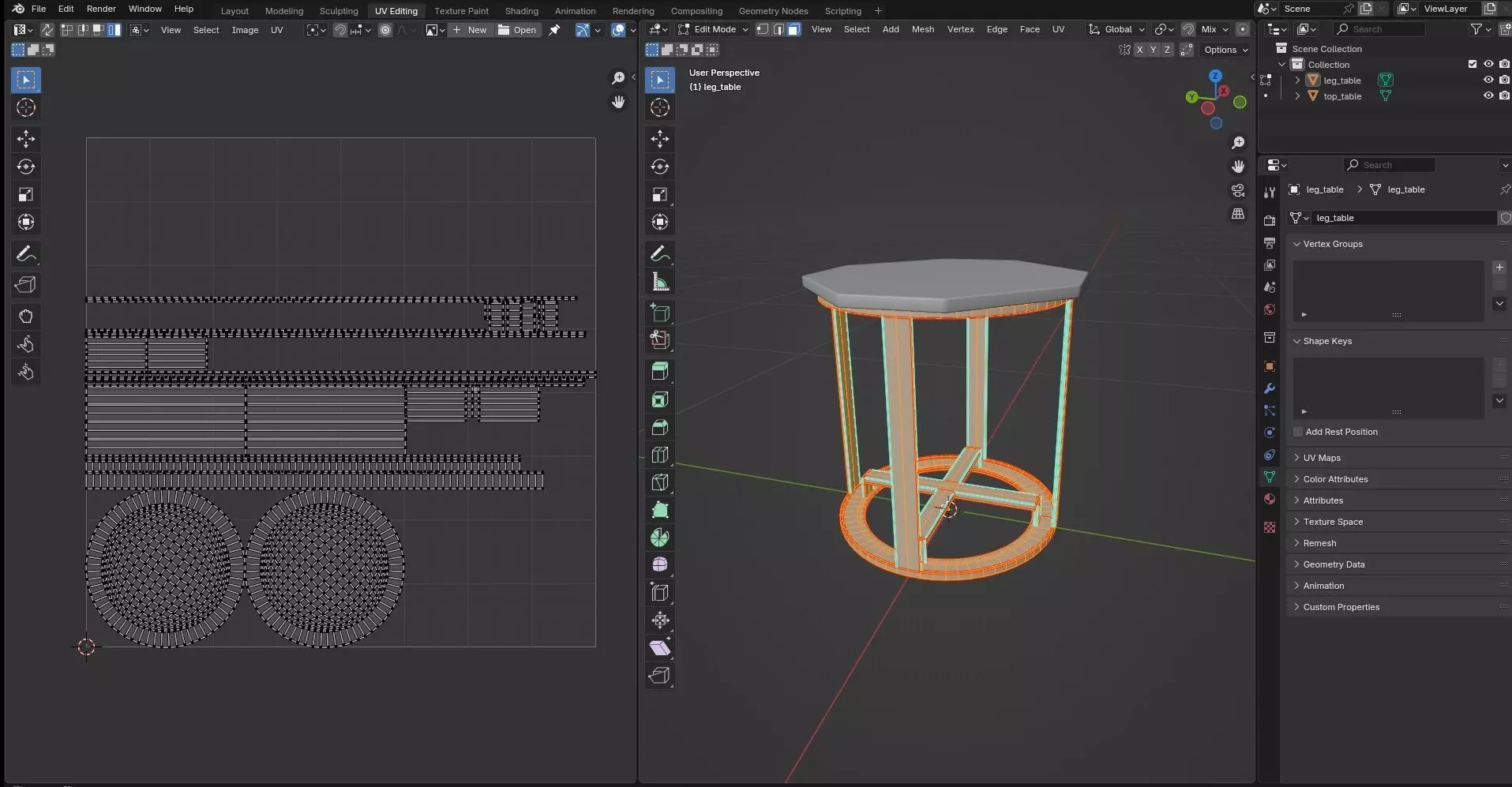This screenshot has height=787, width=1512.
Task: Hide leg_table in viewport via eye icon
Action: click(1488, 80)
